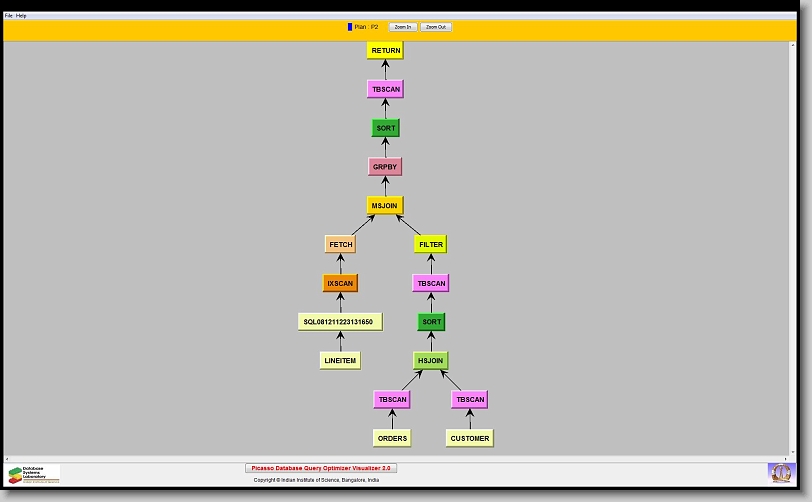
Task: Click the Picasso Database Query Optimizer Visualizer button
Action: pos(321,468)
